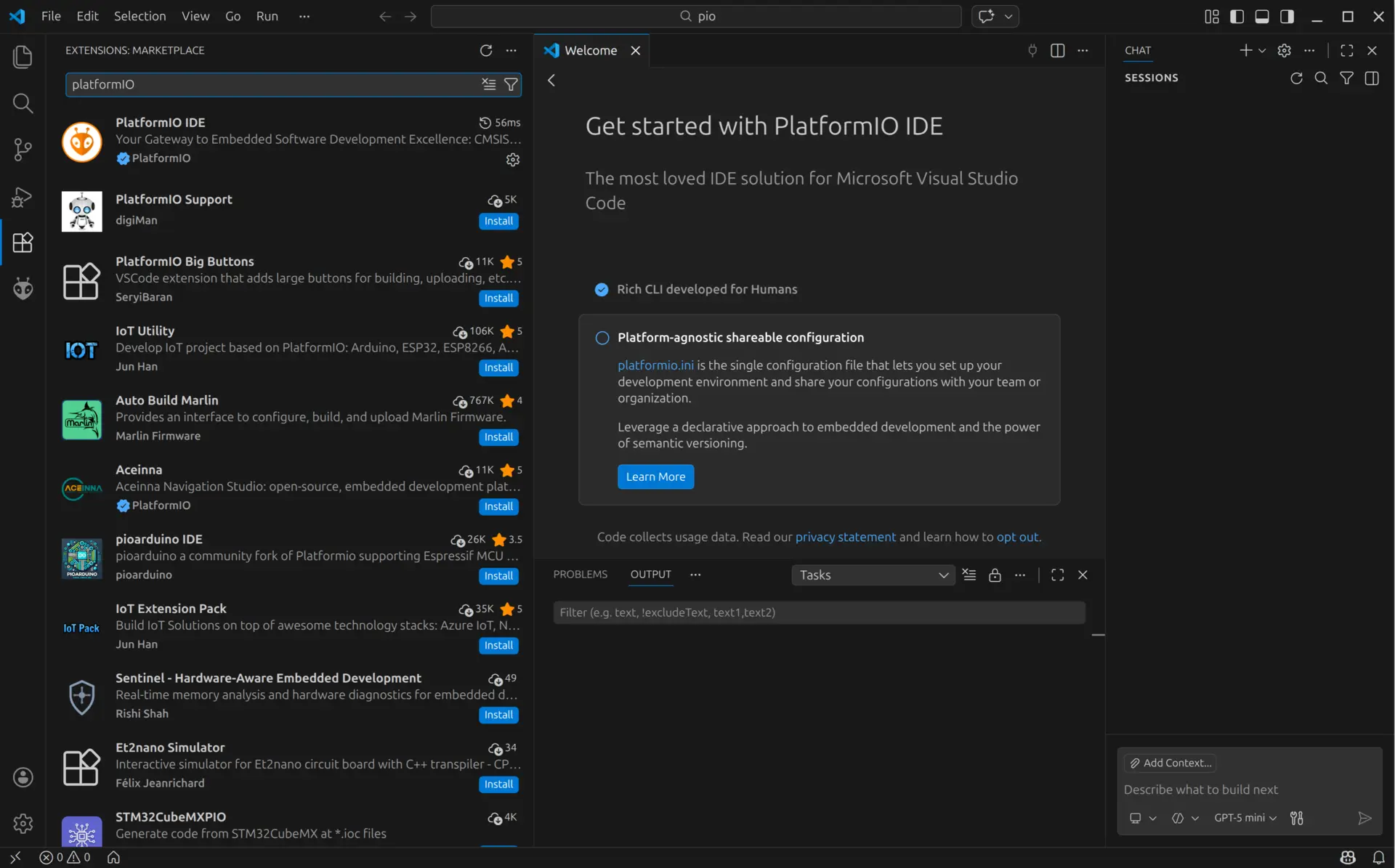Toggle the Rich CLI completed checkmark
1395x868 pixels.
pyautogui.click(x=602, y=289)
